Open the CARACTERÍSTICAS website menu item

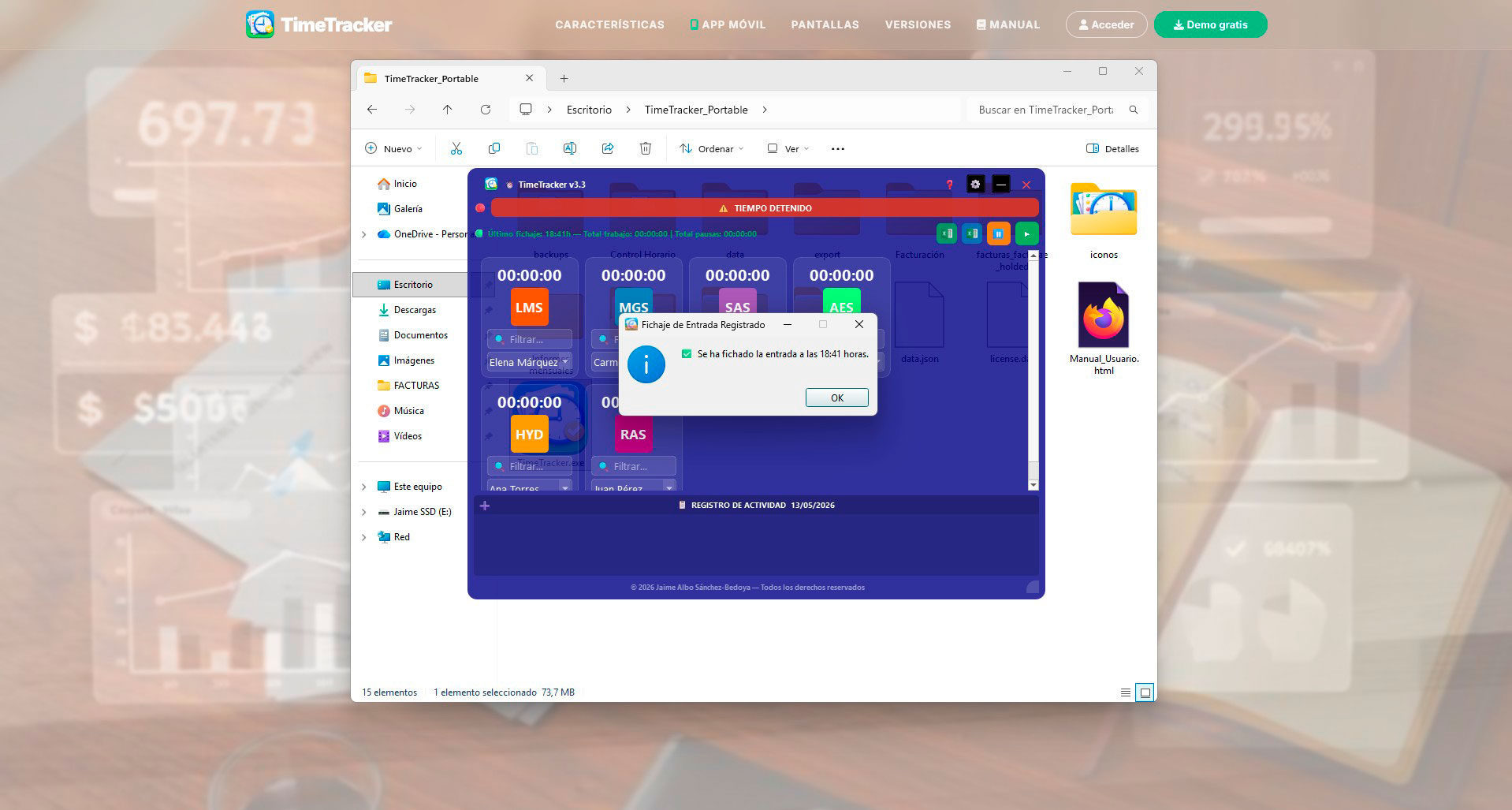tap(609, 24)
